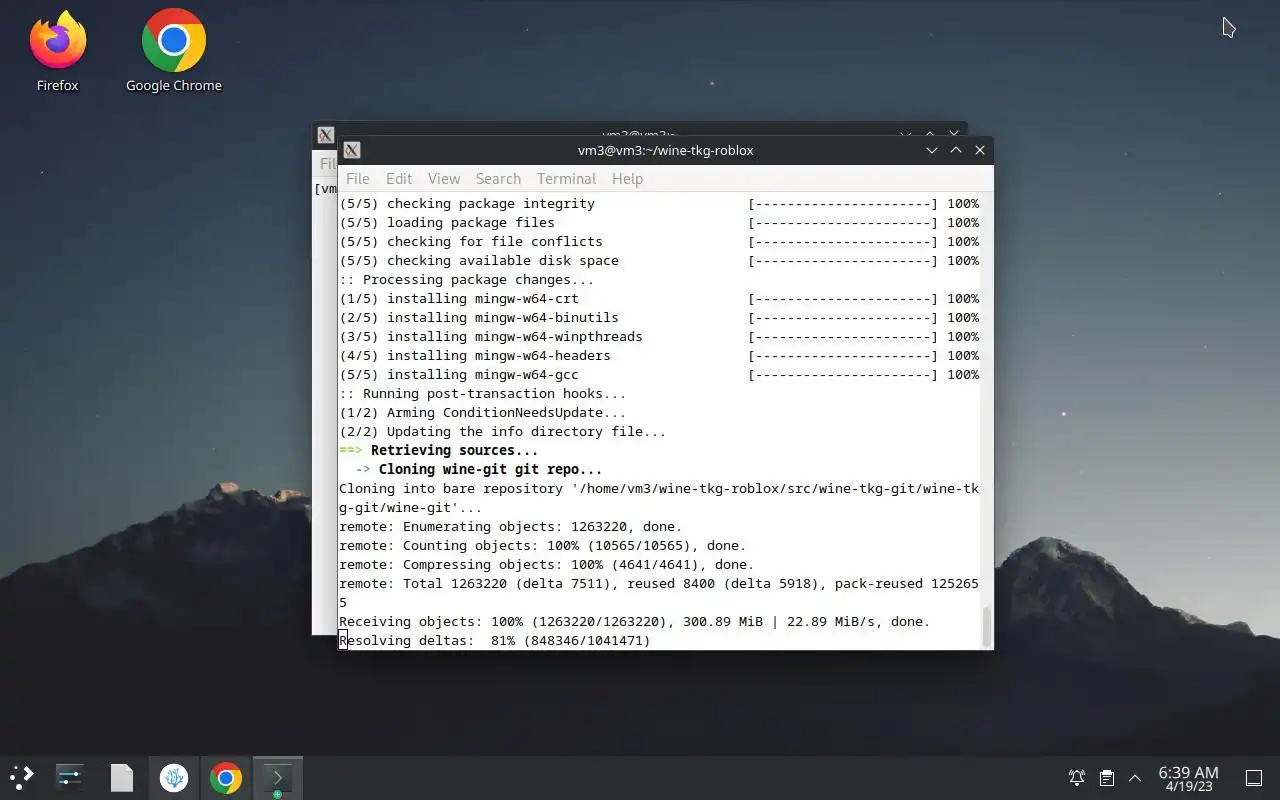This screenshot has height=800, width=1280.
Task: Click 'checking available disk space' text
Action: [502, 260]
